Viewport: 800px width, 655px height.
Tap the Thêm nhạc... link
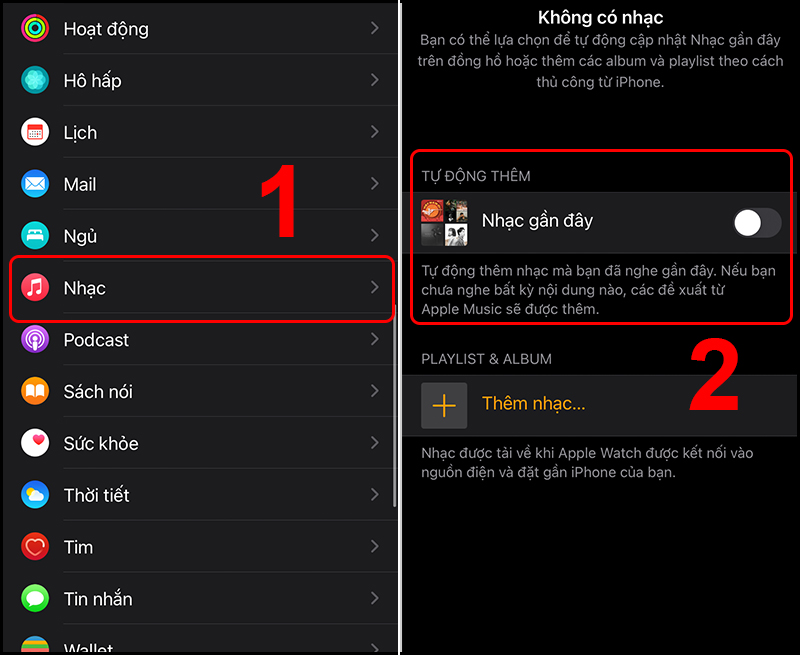[534, 404]
